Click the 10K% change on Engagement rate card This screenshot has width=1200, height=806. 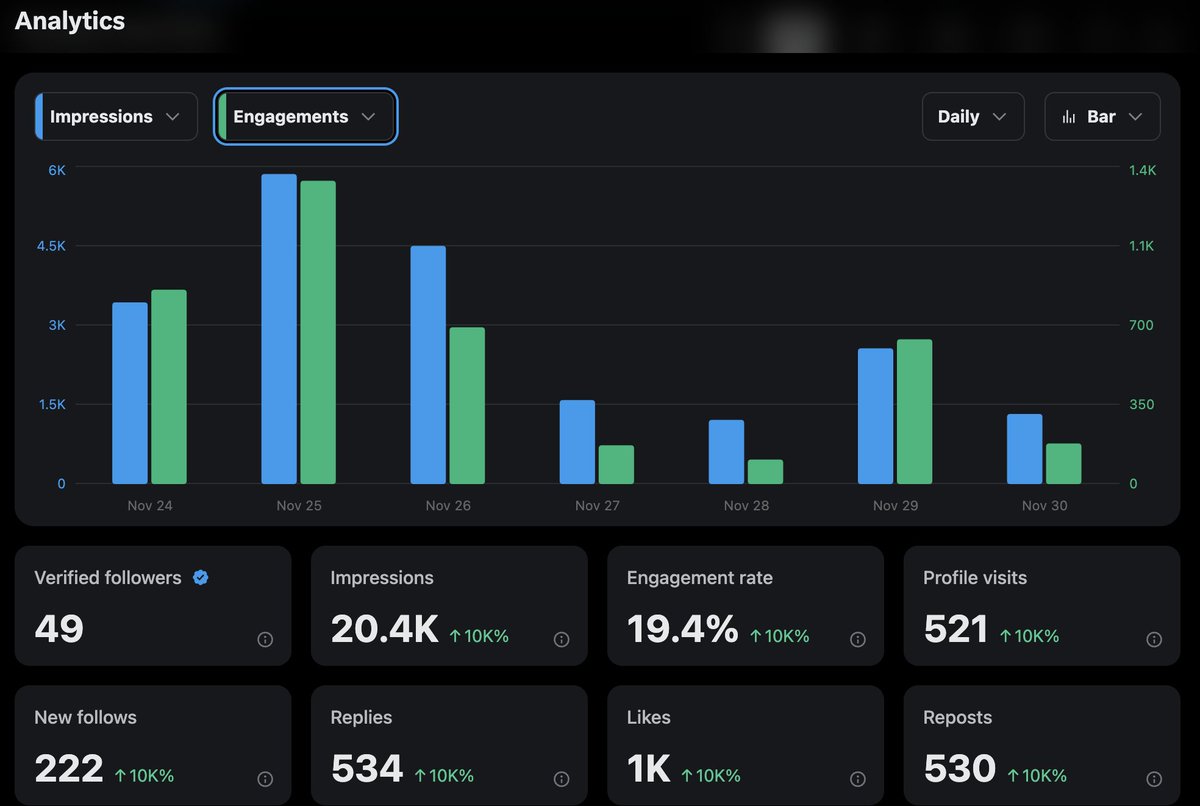pyautogui.click(x=779, y=636)
